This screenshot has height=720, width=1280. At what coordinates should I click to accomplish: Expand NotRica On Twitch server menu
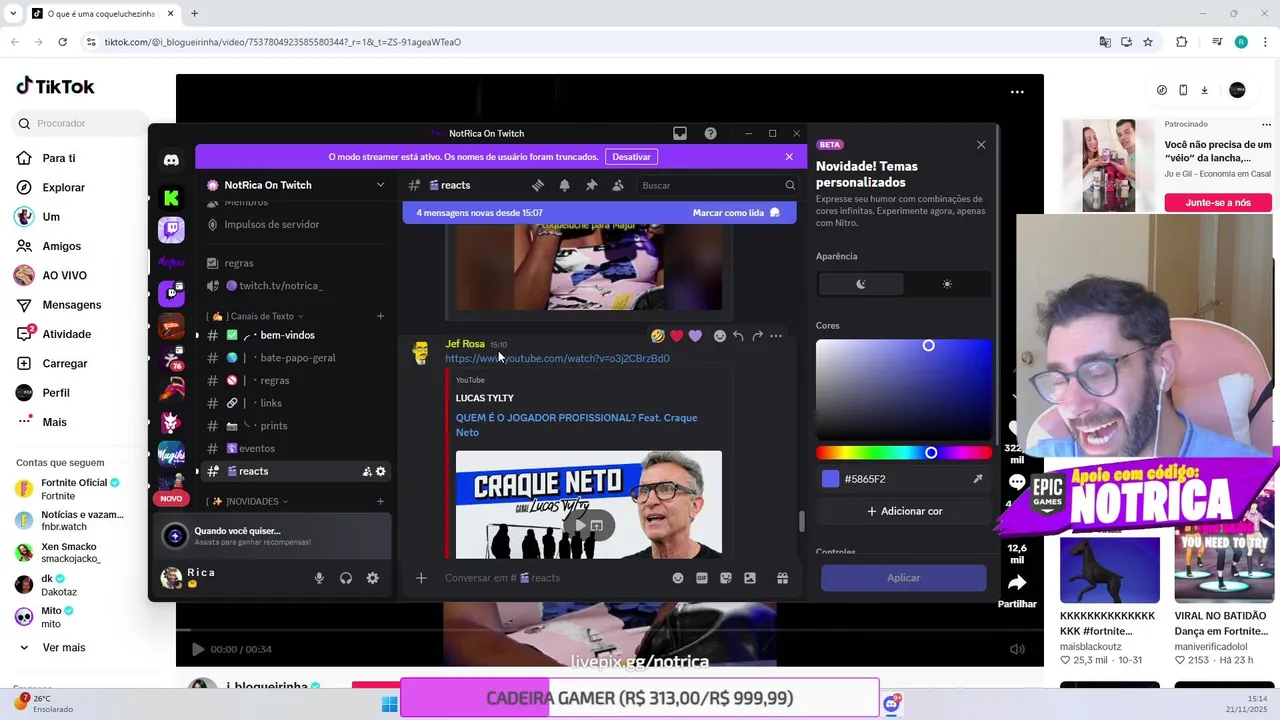coord(380,185)
